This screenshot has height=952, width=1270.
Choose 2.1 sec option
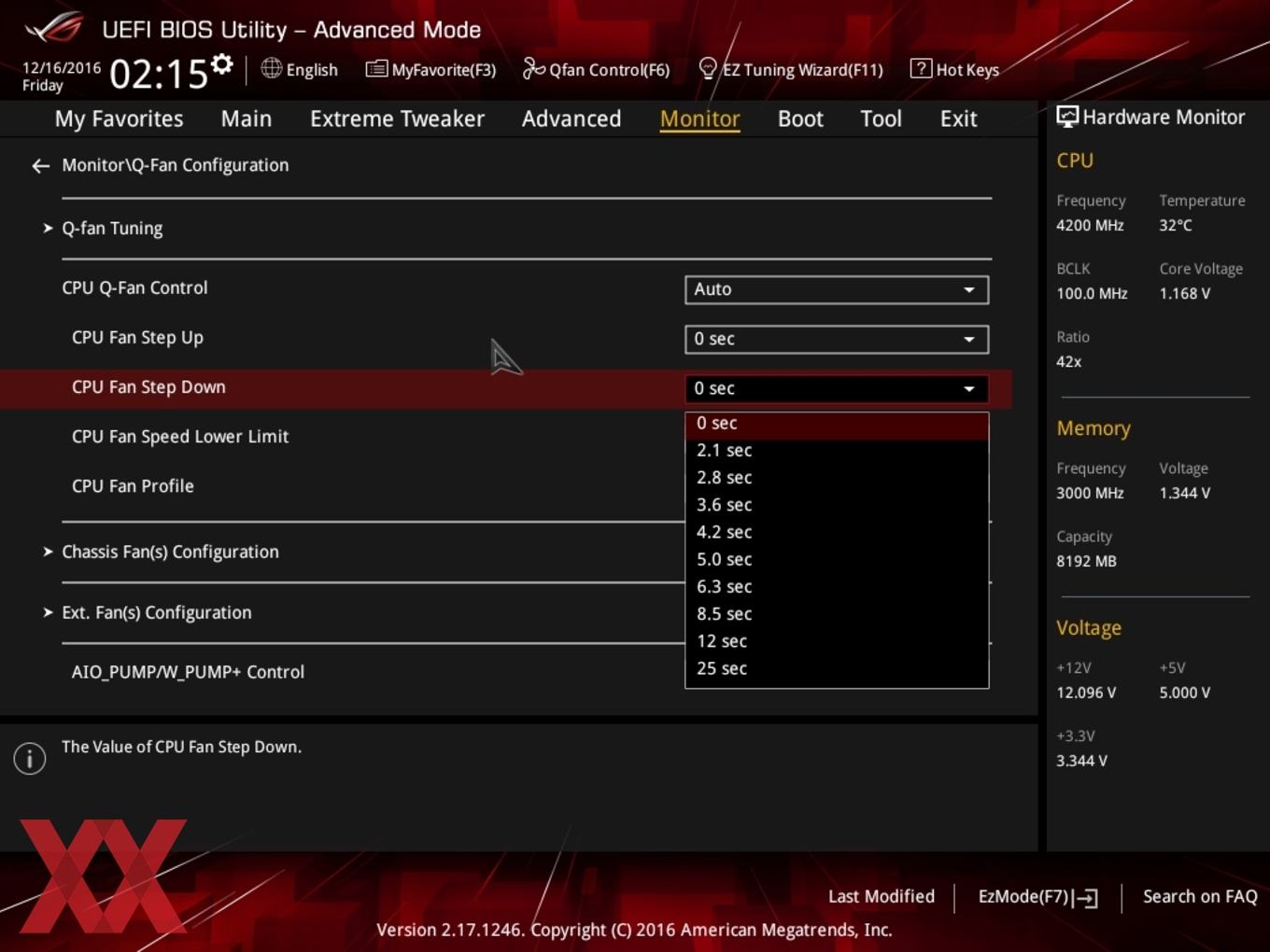tap(837, 451)
